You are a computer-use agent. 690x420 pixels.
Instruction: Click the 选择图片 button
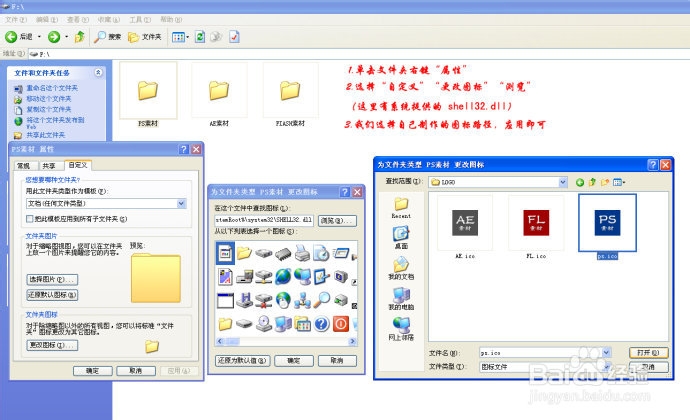pyautogui.click(x=52, y=279)
